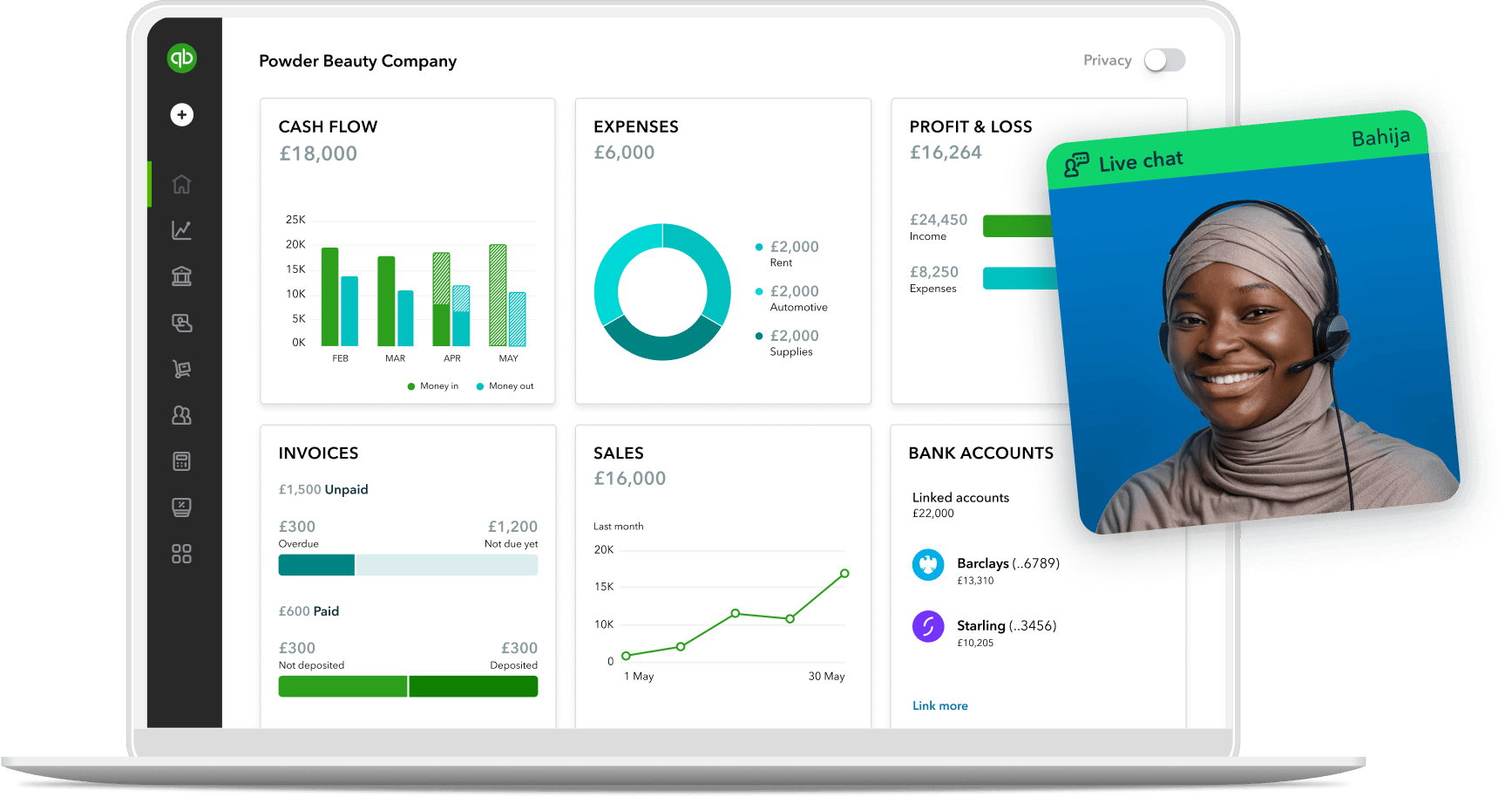Open the money sales icon in sidebar
1512x797 pixels.
point(181,323)
